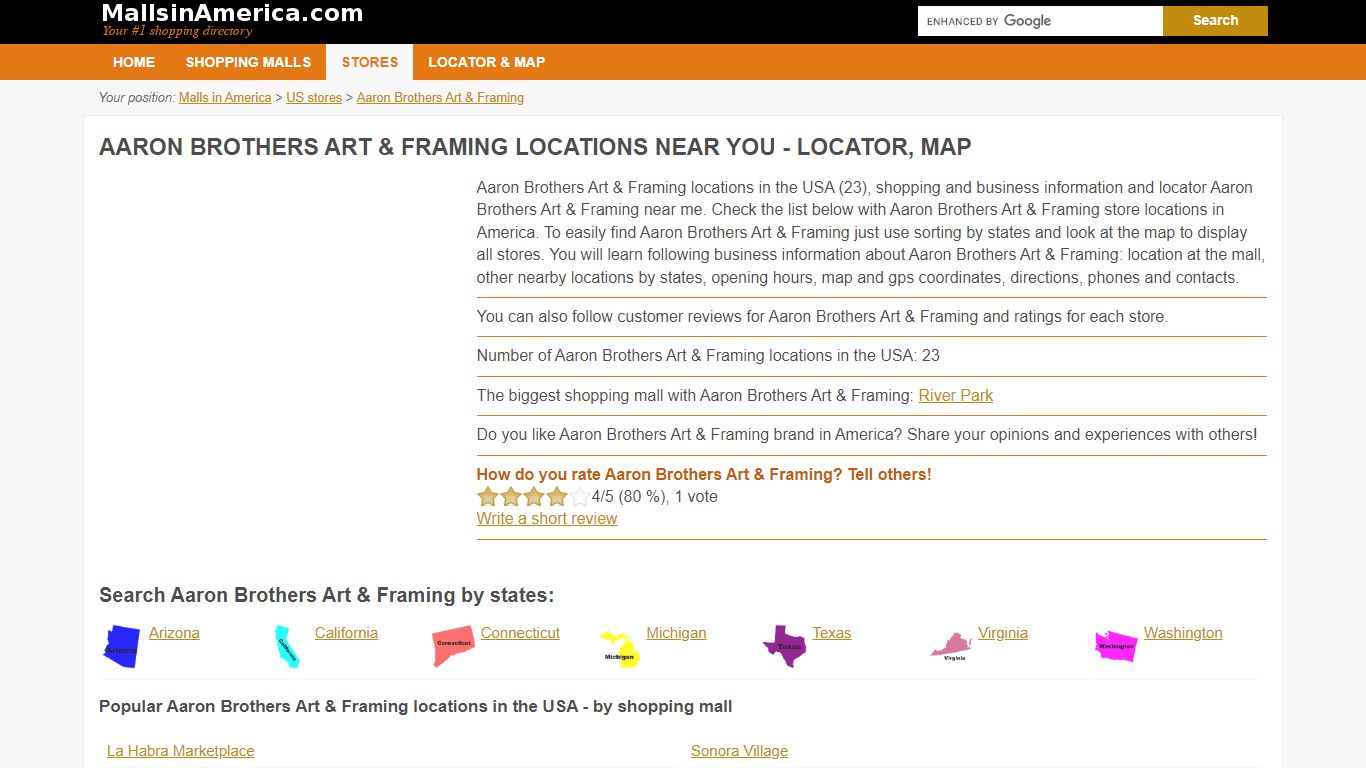Image resolution: width=1366 pixels, height=768 pixels.
Task: Click the 'How do you rate' heading text
Action: pos(704,474)
